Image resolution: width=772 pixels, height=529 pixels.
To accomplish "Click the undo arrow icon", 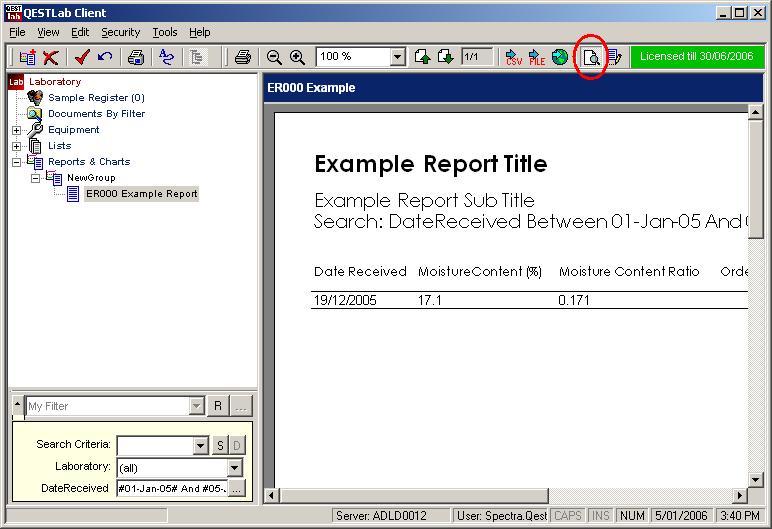I will (105, 57).
